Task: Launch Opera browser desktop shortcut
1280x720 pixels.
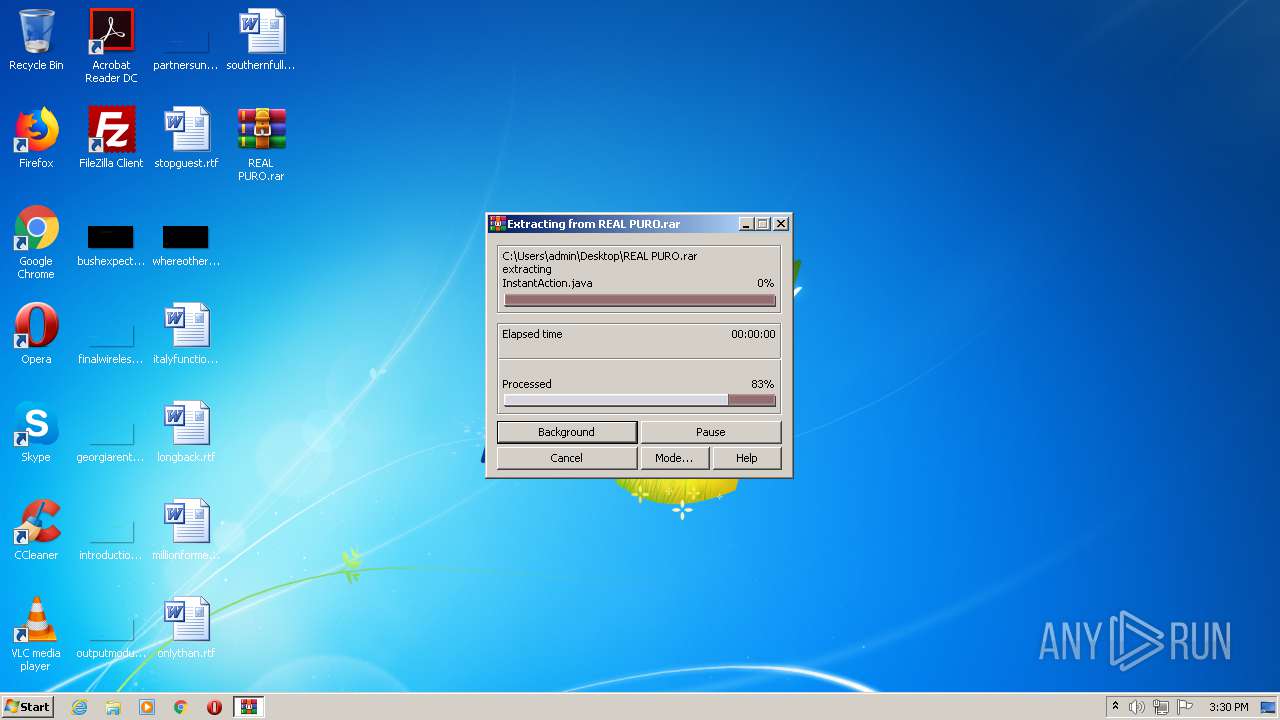Action: tap(36, 334)
